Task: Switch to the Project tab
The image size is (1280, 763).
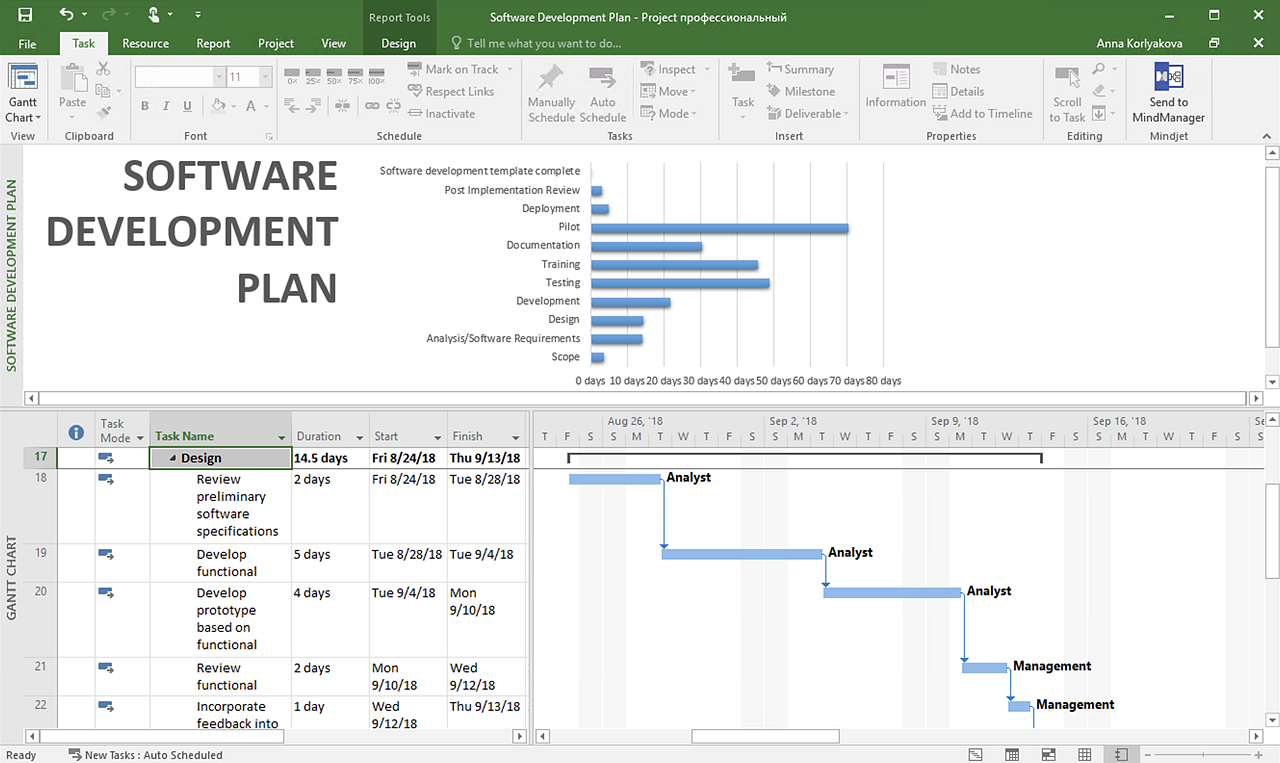Action: coord(276,43)
